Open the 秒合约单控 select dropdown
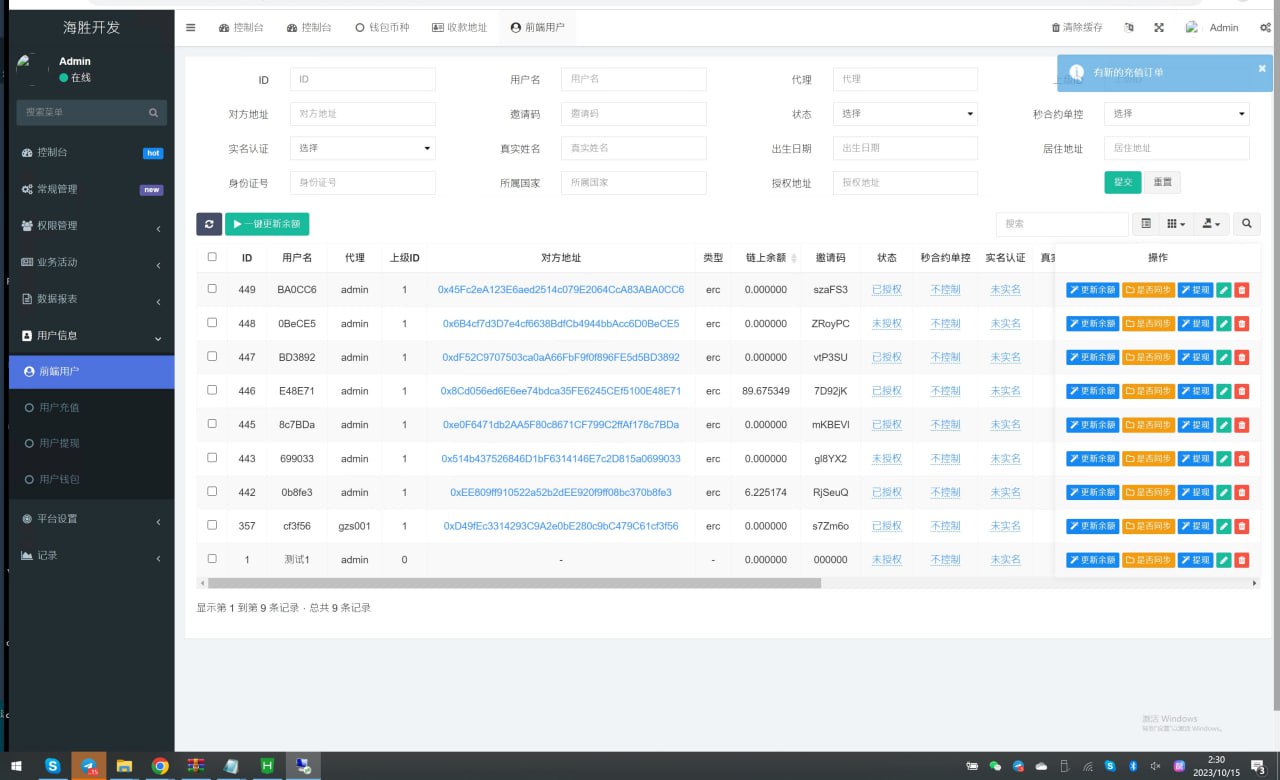Image resolution: width=1280 pixels, height=780 pixels. pyautogui.click(x=1177, y=114)
